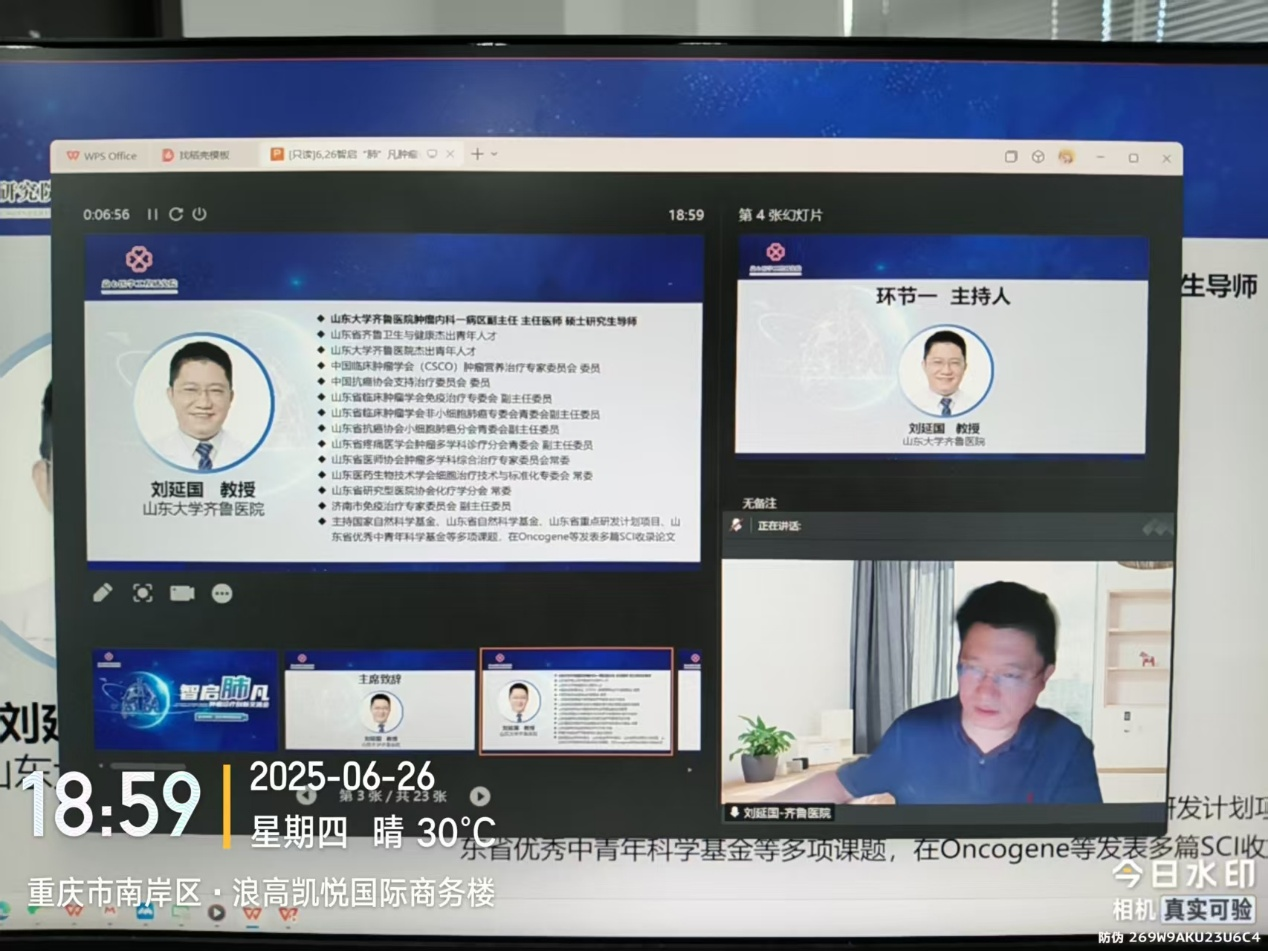Click the pause icon next to the timer
This screenshot has height=951, width=1268.
coord(152,214)
